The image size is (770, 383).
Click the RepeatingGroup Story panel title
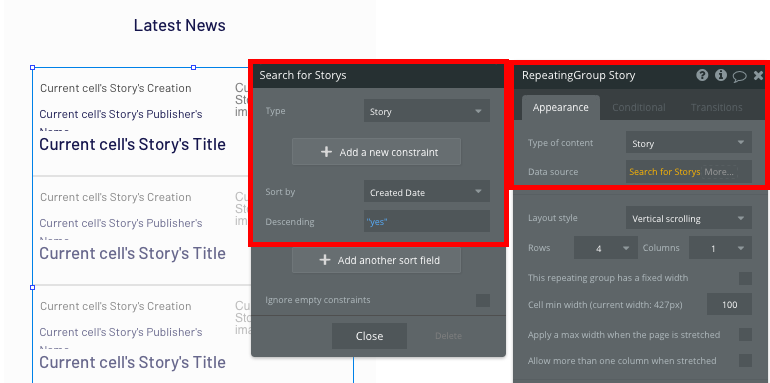coord(578,75)
